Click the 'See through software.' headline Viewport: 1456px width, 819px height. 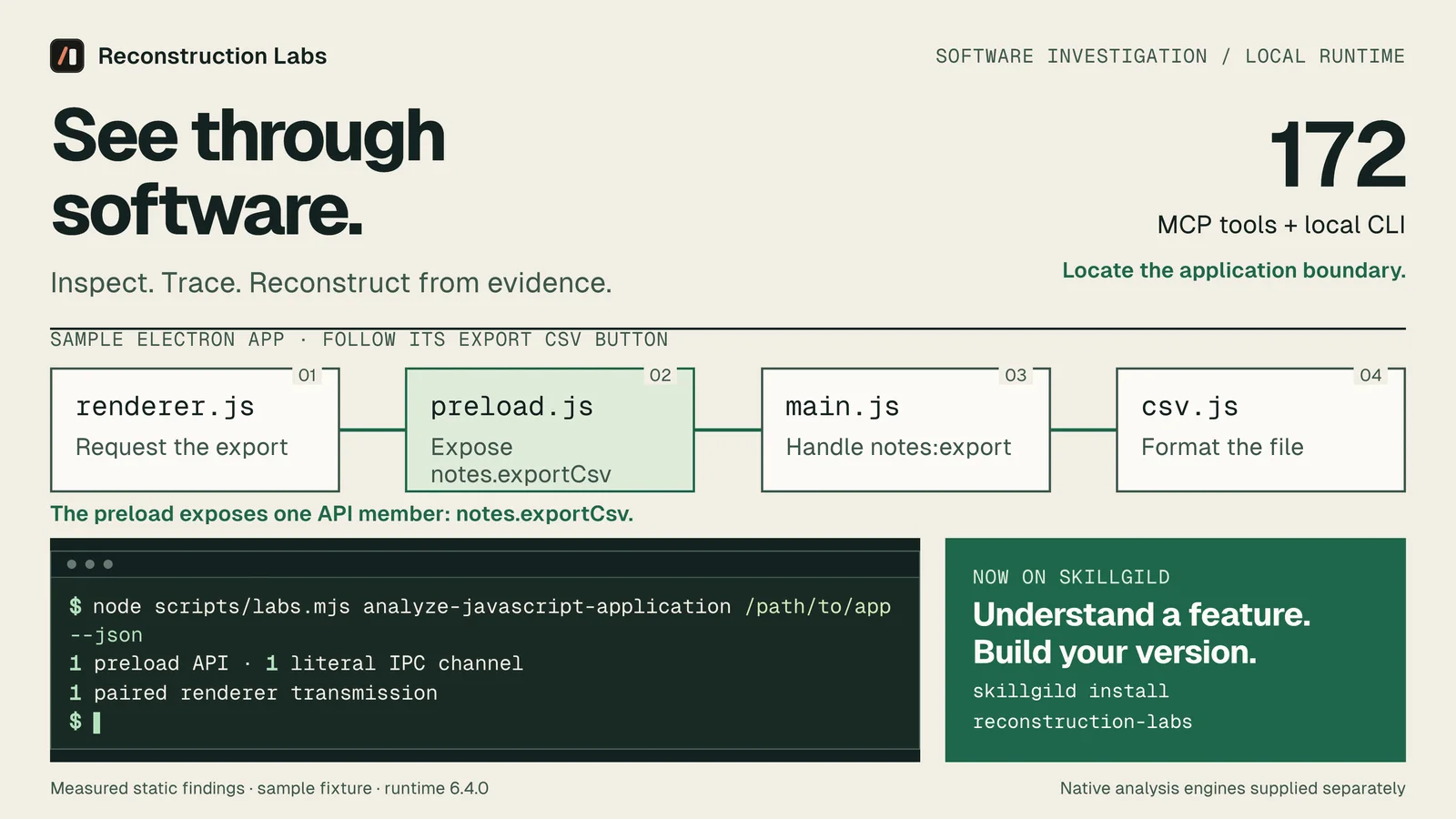tap(248, 173)
